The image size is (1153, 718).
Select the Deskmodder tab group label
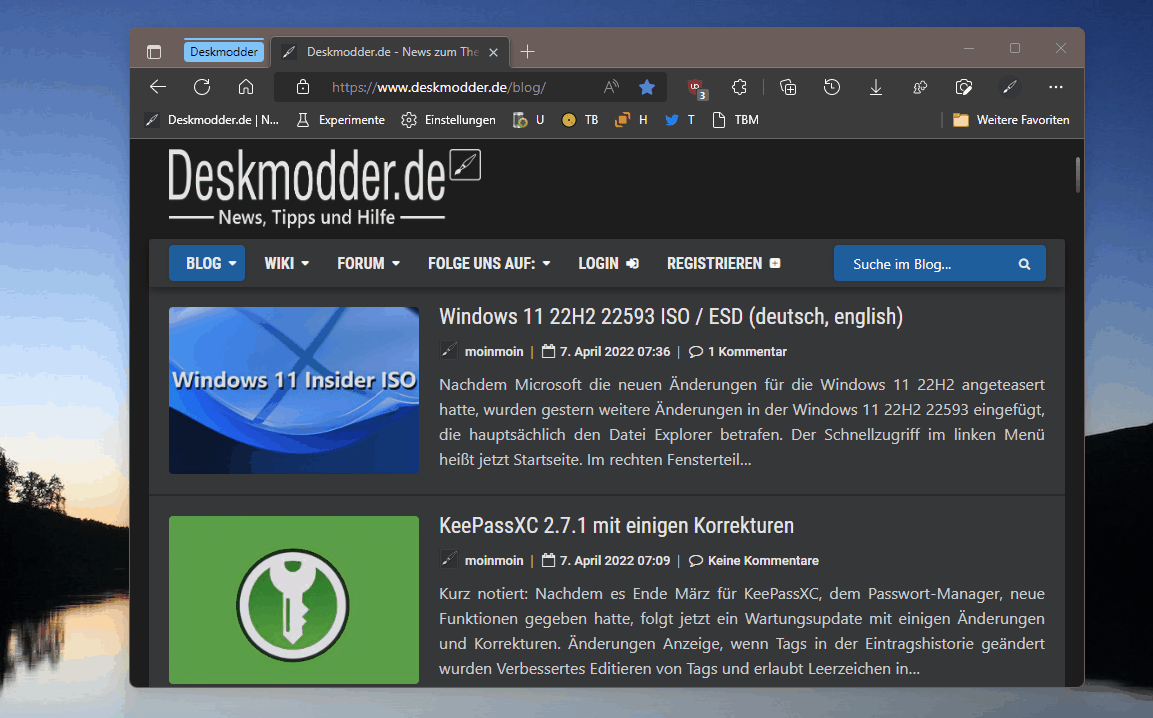click(224, 51)
